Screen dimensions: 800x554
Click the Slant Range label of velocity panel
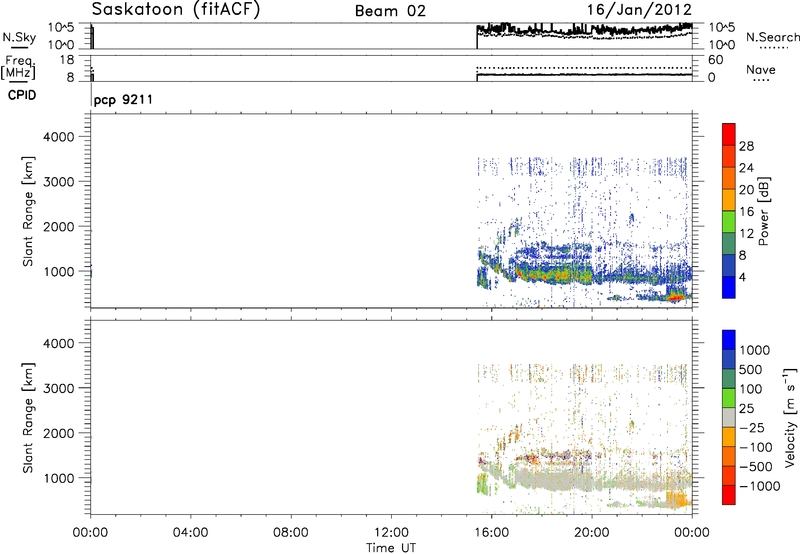tap(28, 417)
